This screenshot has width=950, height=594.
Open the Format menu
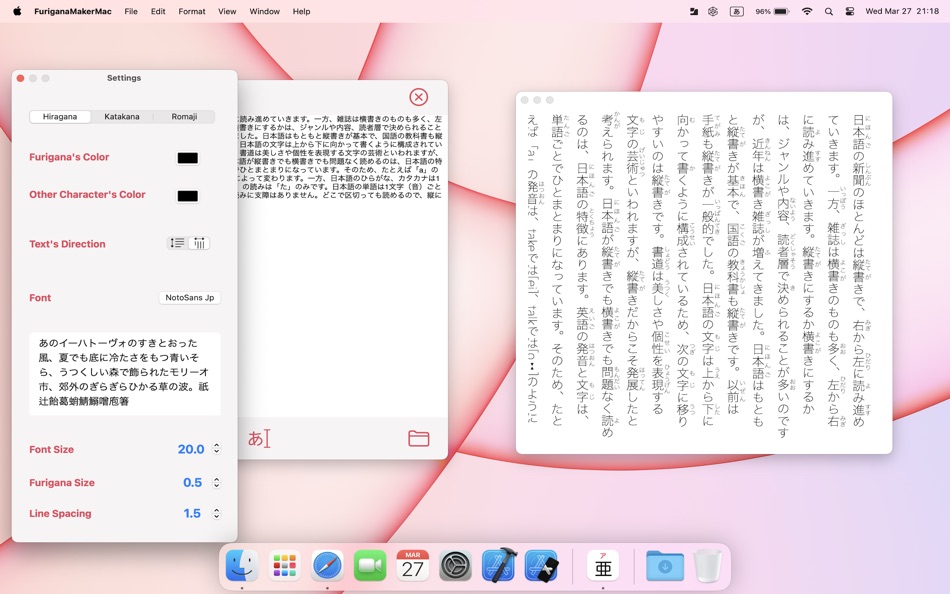pyautogui.click(x=191, y=11)
